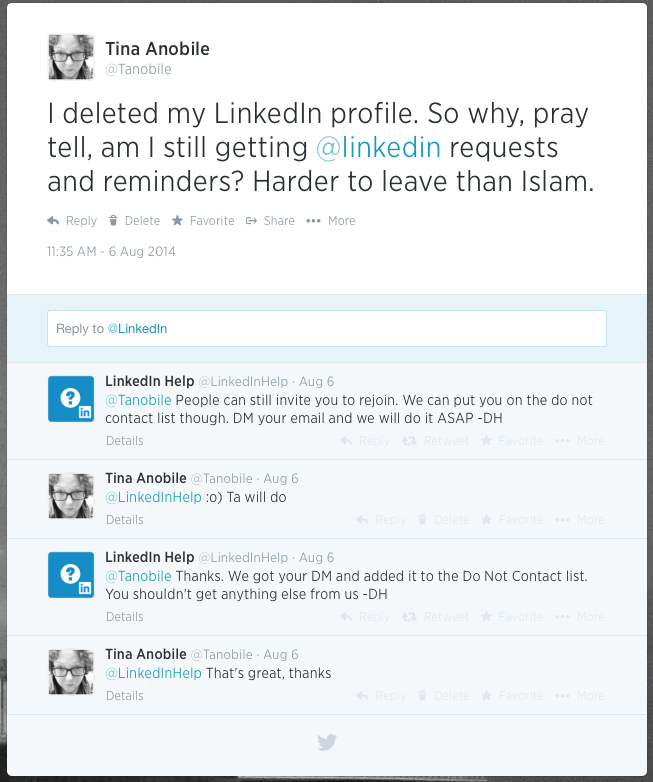Expand Details under ':o) Ta will do' reply
The height and width of the screenshot is (782, 653).
click(125, 520)
